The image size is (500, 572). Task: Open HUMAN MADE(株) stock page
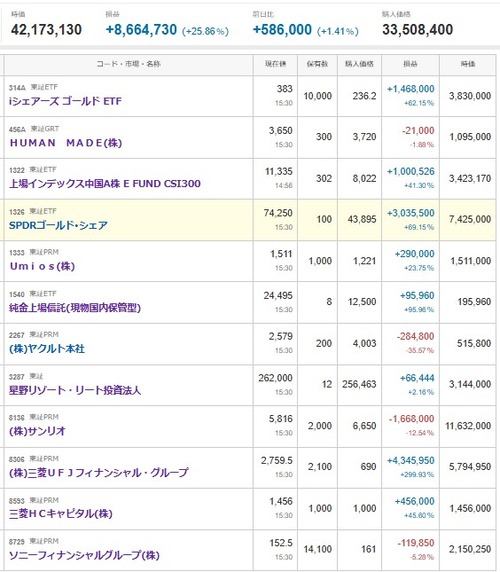click(x=66, y=143)
